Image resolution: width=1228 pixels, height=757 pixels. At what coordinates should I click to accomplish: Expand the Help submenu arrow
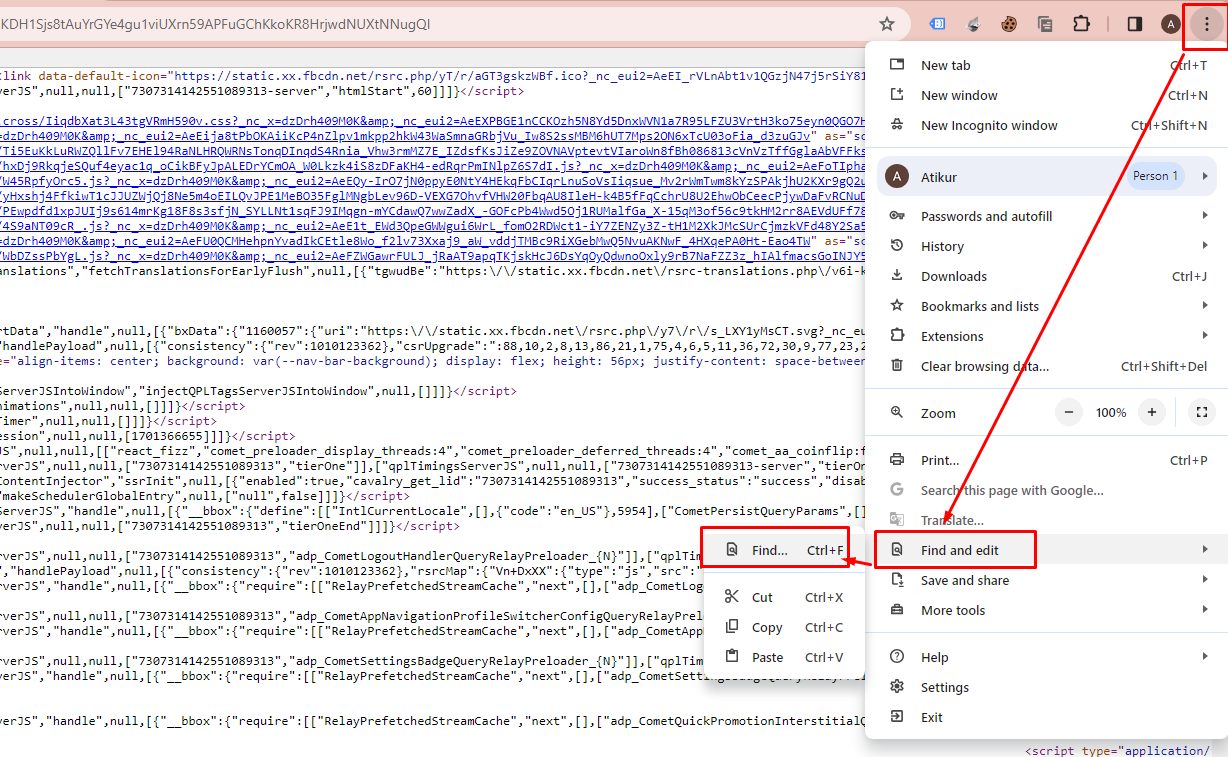coord(1205,657)
